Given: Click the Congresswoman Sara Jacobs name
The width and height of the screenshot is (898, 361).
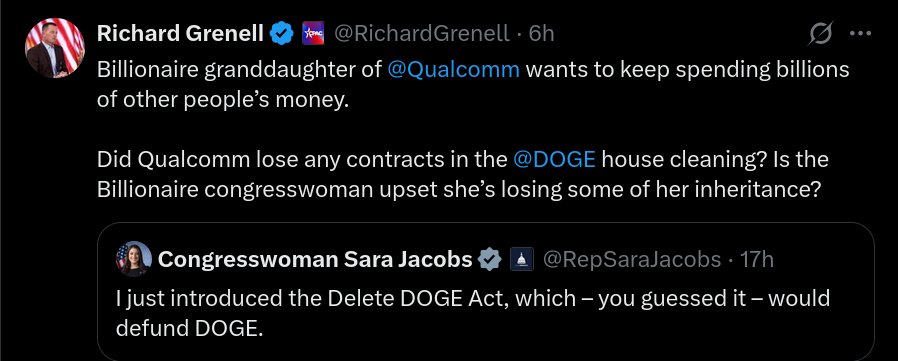Looking at the screenshot, I should (x=315, y=260).
